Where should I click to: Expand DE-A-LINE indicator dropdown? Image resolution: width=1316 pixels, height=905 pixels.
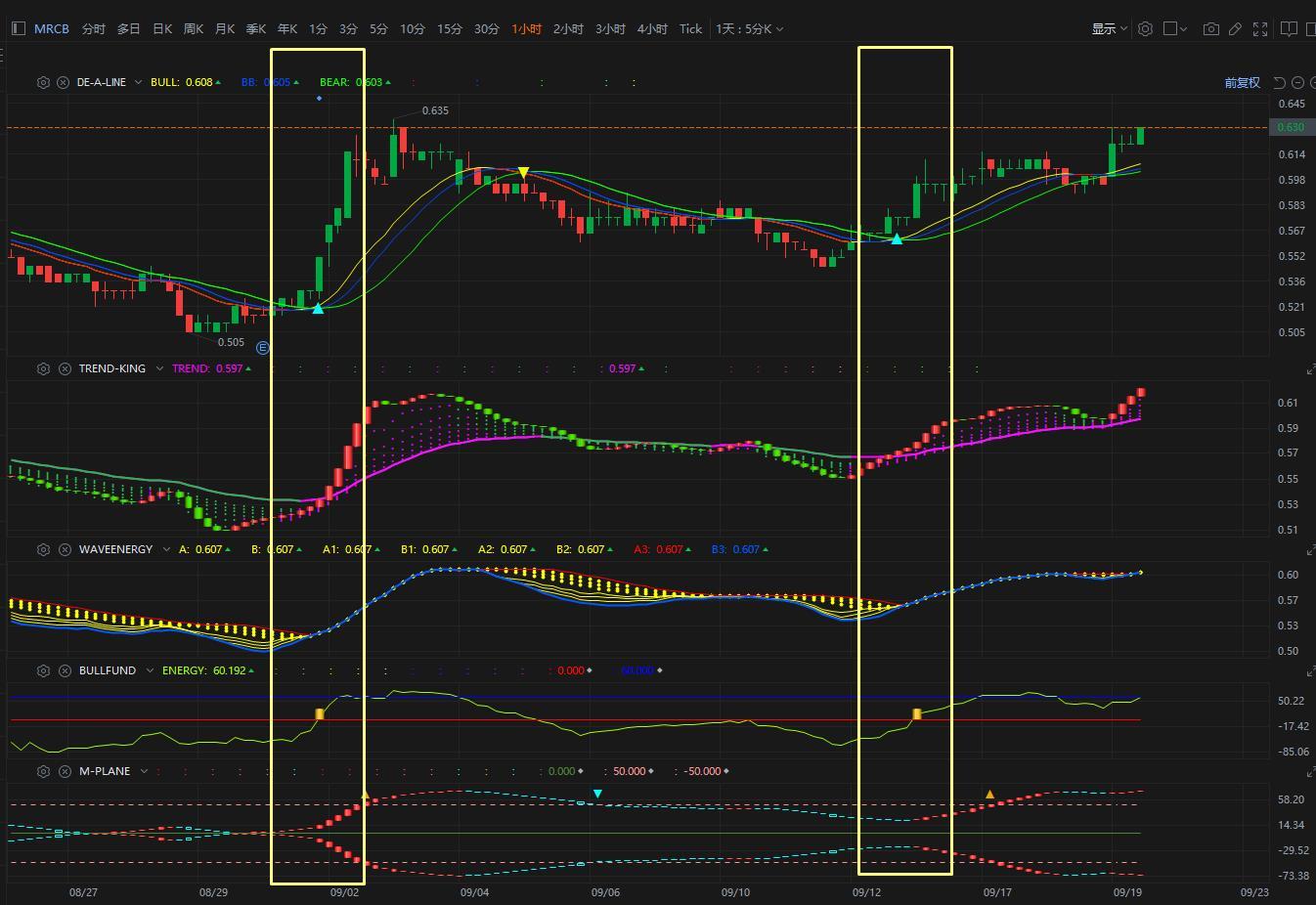click(x=138, y=83)
